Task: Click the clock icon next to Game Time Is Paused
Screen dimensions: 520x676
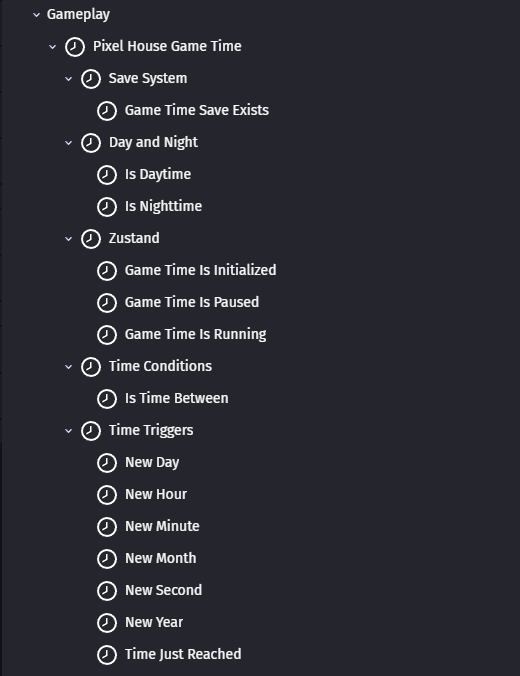Action: [x=107, y=303]
